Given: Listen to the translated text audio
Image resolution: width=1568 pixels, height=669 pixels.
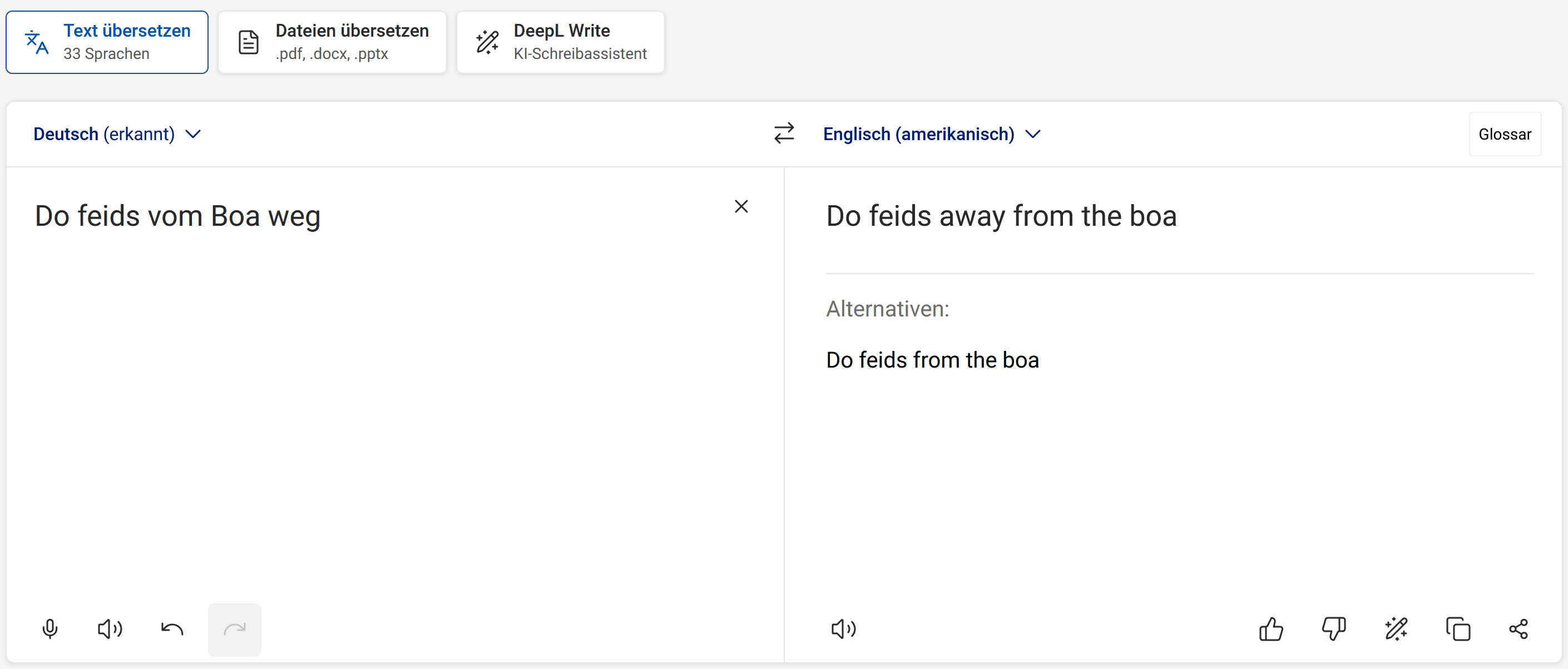Looking at the screenshot, I should click(843, 629).
